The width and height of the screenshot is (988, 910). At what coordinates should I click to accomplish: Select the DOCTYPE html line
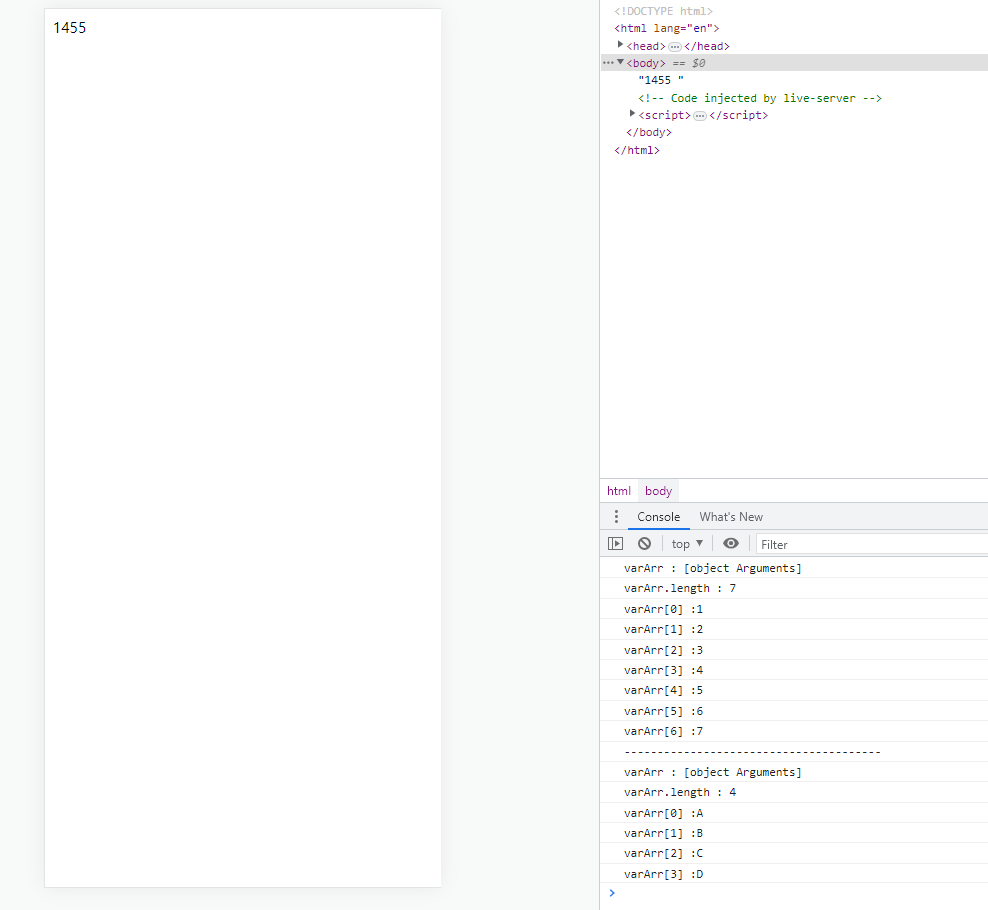point(663,11)
